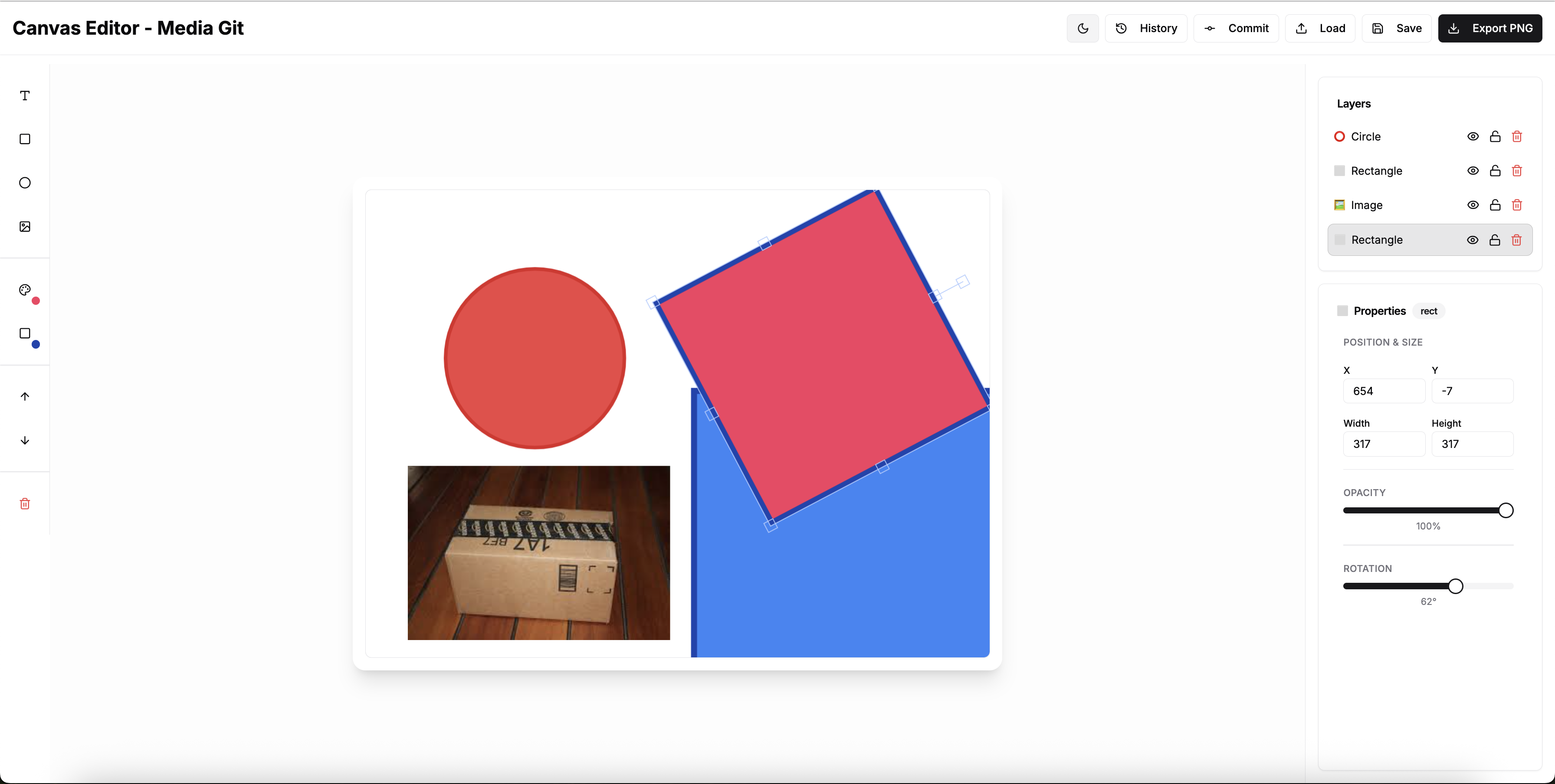
Task: Hide the Circle layer
Action: (1472, 136)
